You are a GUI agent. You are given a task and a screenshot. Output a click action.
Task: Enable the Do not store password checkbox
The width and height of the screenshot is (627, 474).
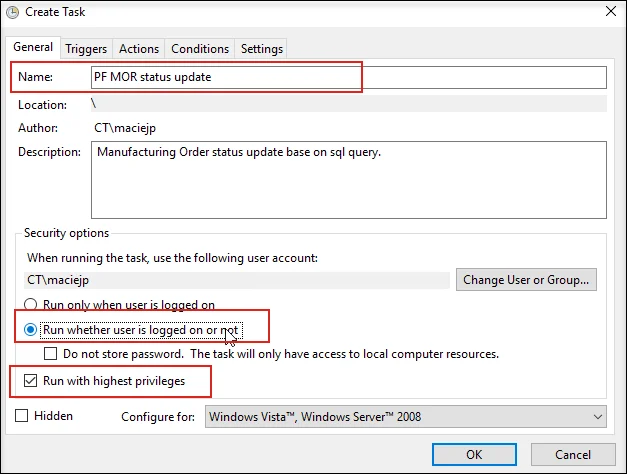pos(51,353)
